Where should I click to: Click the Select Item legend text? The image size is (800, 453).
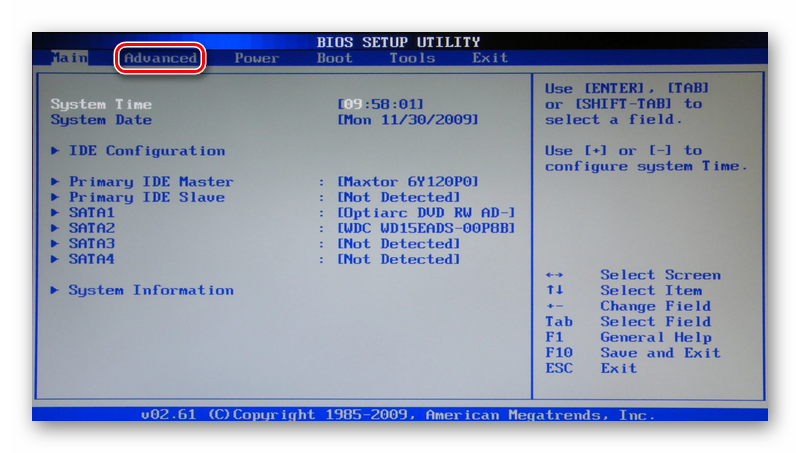tap(651, 290)
